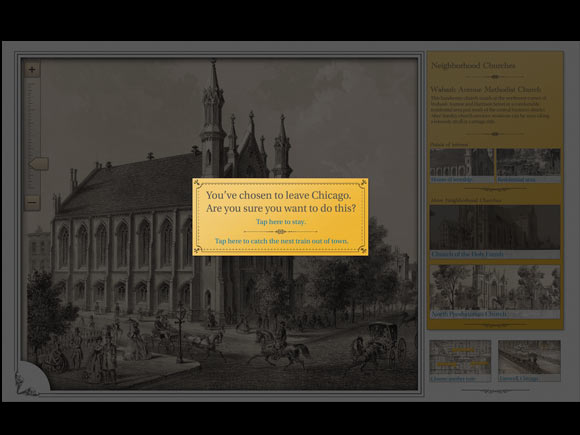Click the Church of the Holy Family link
The width and height of the screenshot is (580, 435).
pyautogui.click(x=468, y=254)
